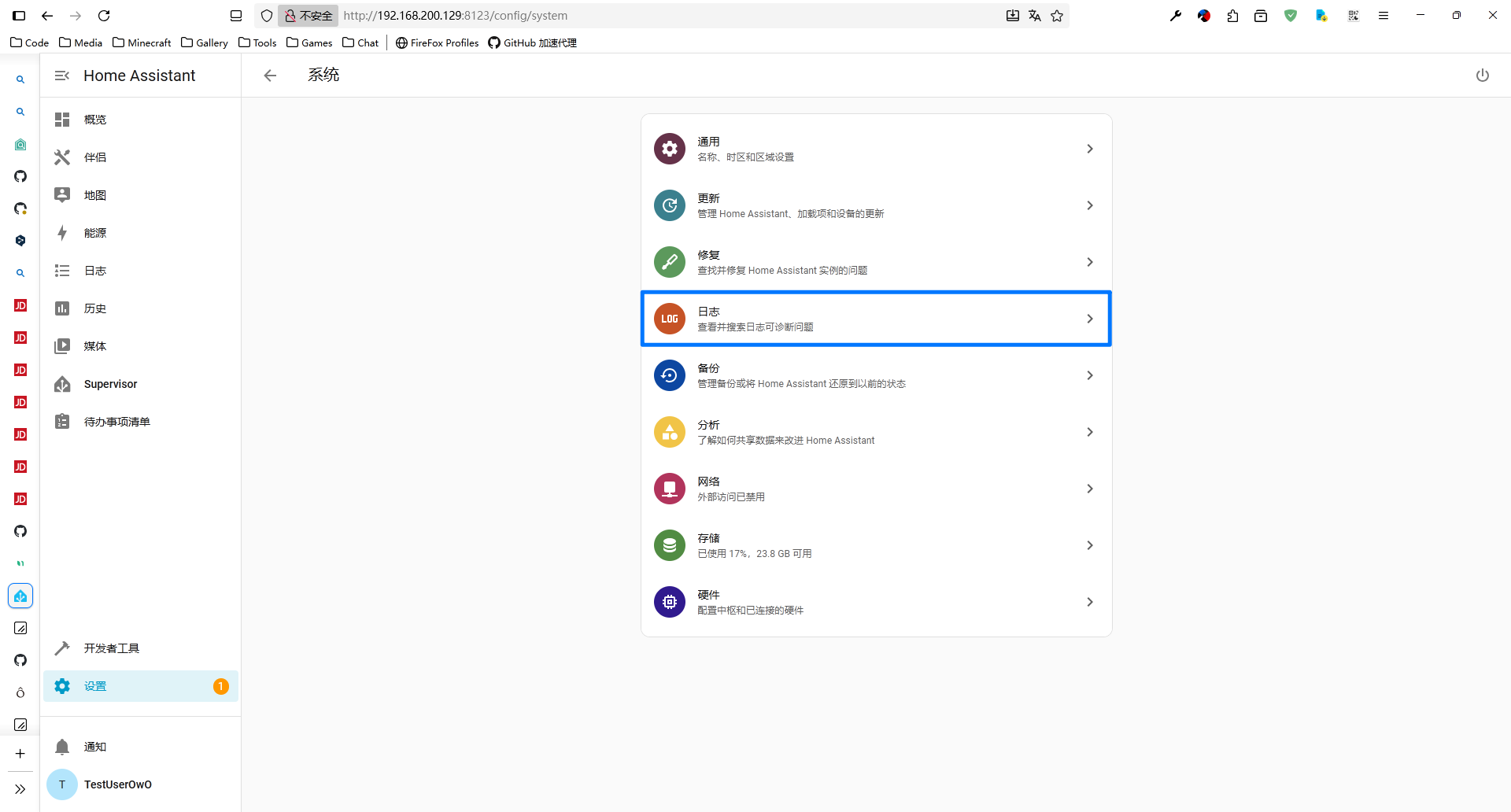The width and height of the screenshot is (1511, 812).
Task: Open 能源 energy in the sidebar
Action: point(95,233)
